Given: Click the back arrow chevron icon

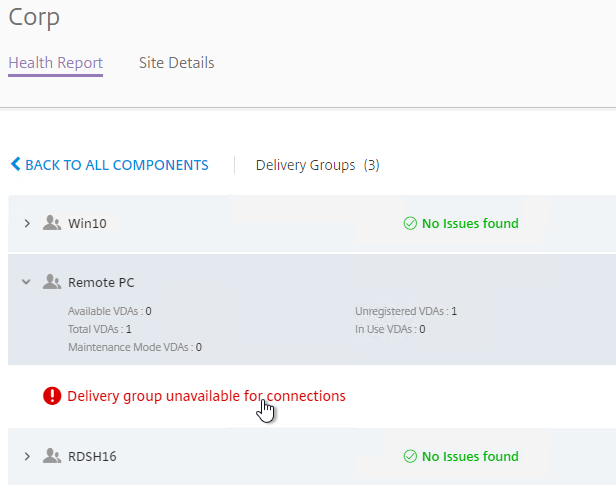Looking at the screenshot, I should pyautogui.click(x=15, y=164).
